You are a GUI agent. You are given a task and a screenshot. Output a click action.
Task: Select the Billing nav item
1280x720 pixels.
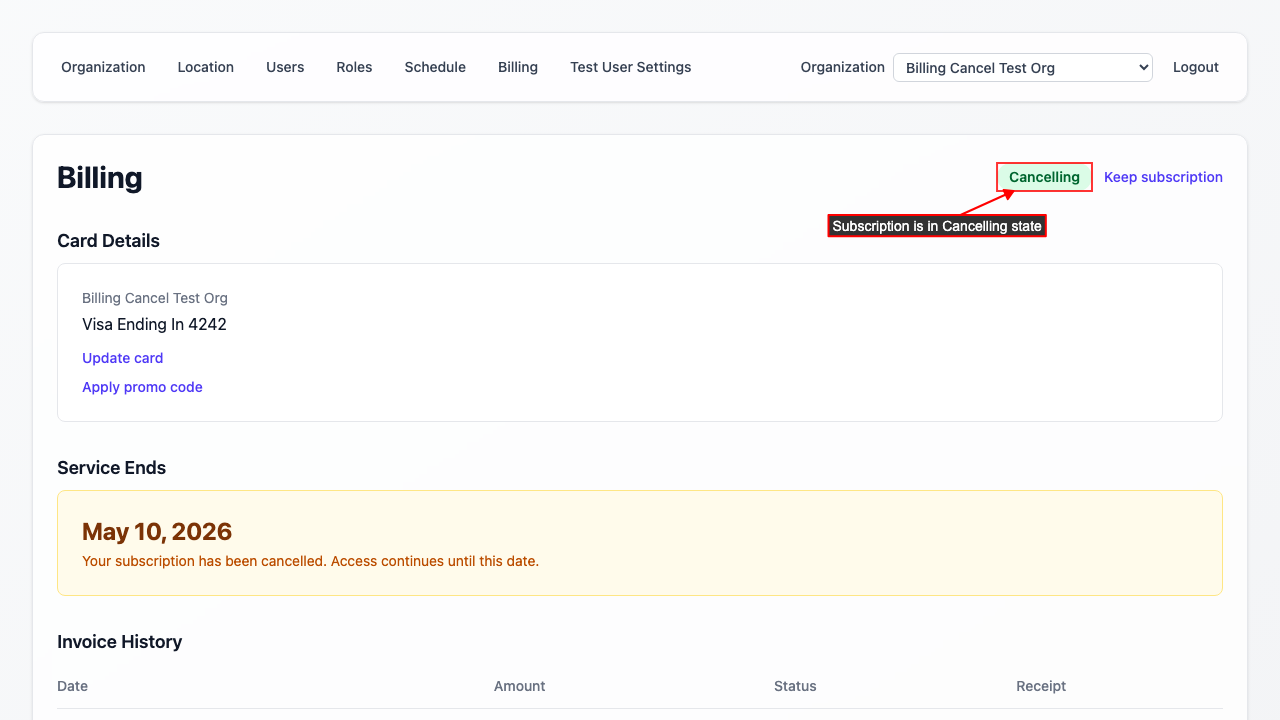pyautogui.click(x=517, y=67)
